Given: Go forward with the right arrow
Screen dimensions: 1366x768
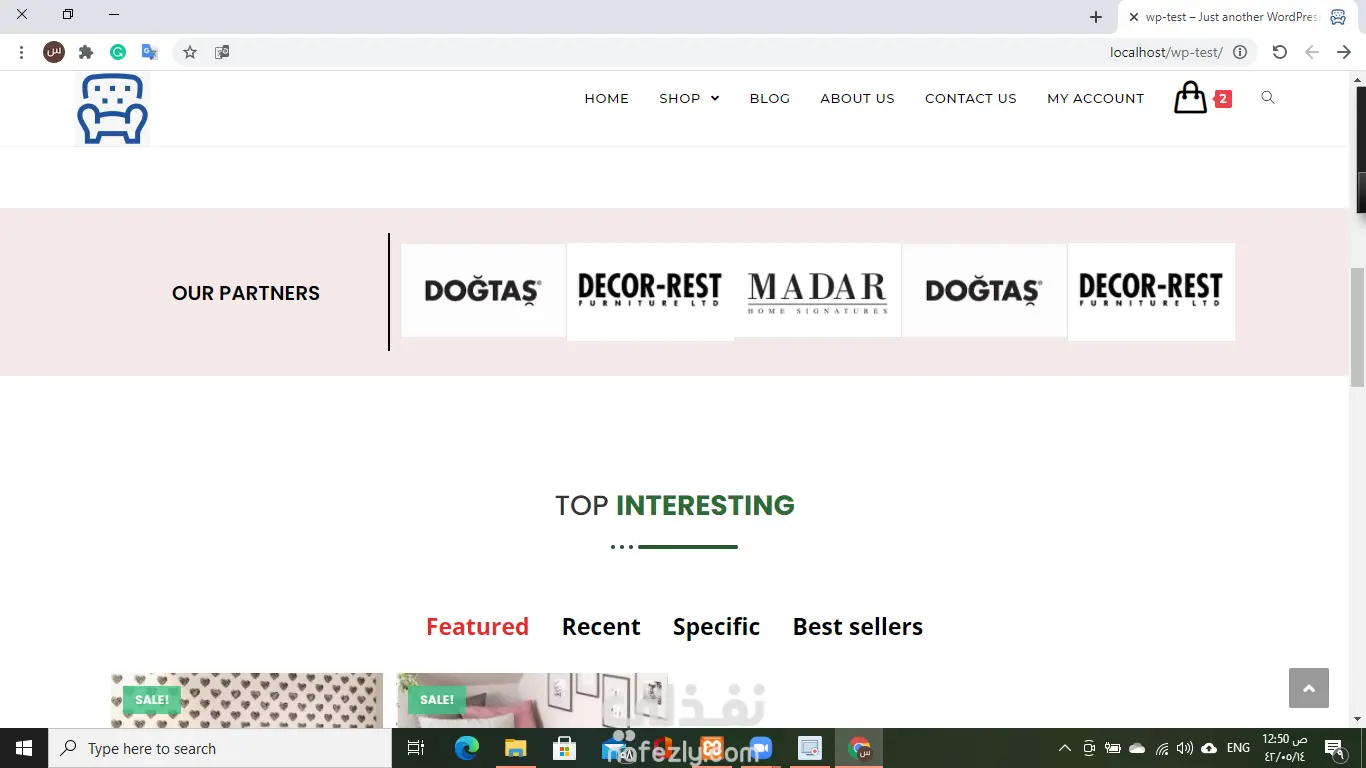Looking at the screenshot, I should click(1344, 52).
